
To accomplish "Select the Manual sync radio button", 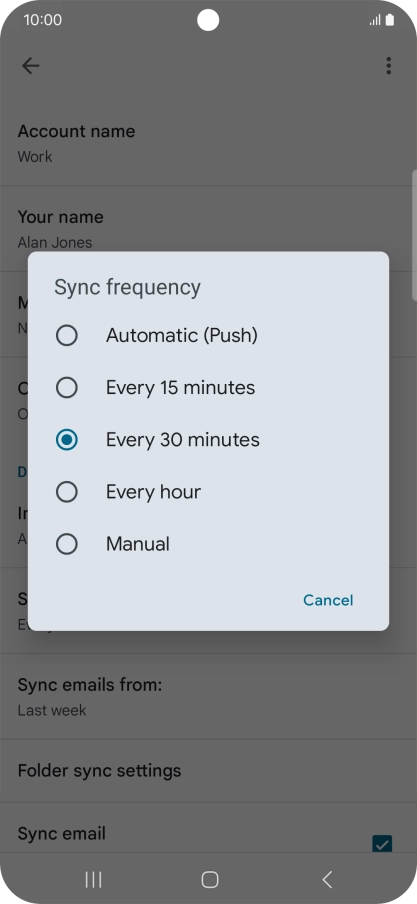I will tap(67, 544).
